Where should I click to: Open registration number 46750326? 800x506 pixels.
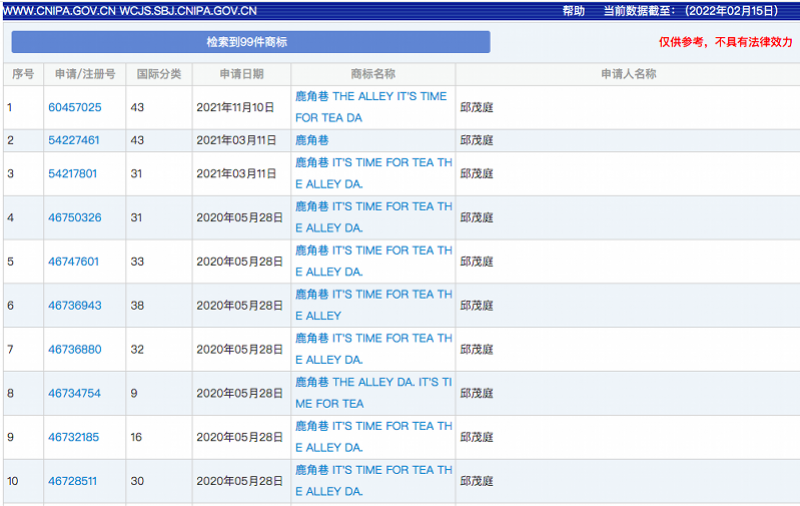74,217
